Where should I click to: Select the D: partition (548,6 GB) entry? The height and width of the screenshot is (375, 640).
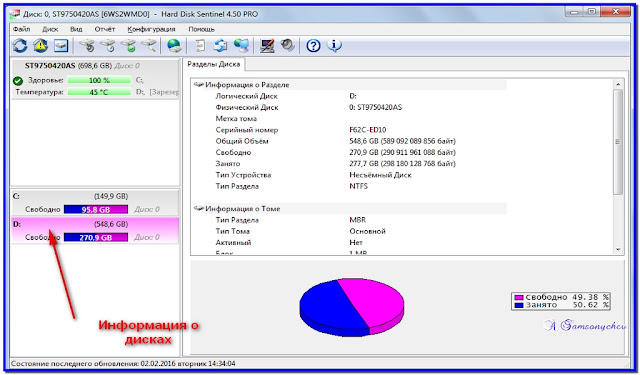95,231
